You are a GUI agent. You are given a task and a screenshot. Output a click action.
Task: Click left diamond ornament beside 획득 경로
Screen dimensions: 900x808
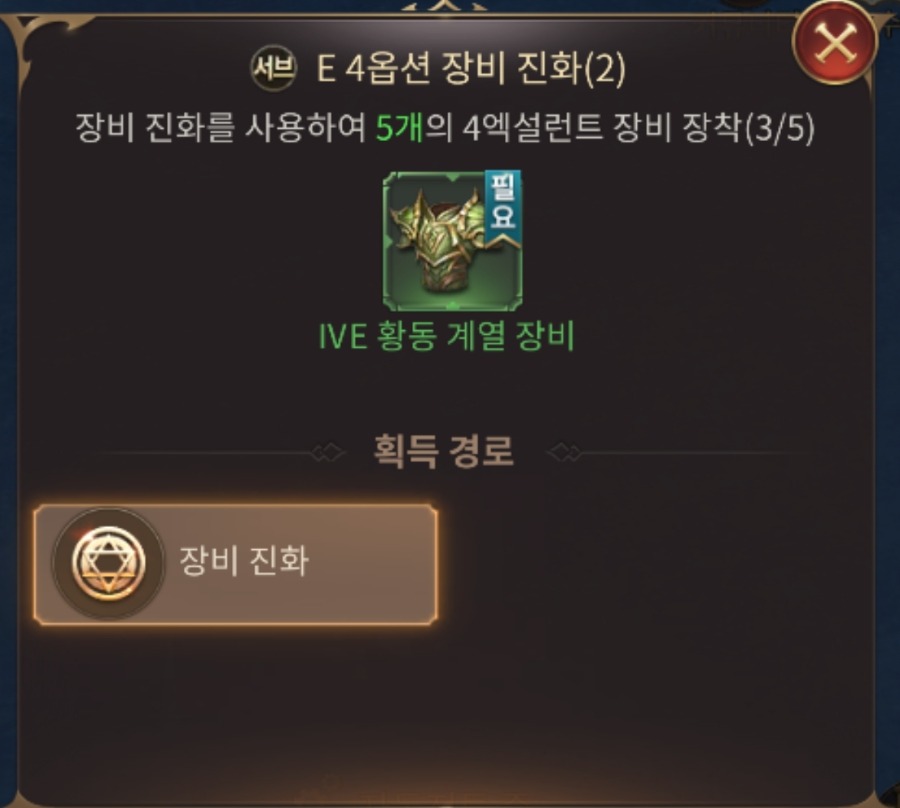(329, 453)
